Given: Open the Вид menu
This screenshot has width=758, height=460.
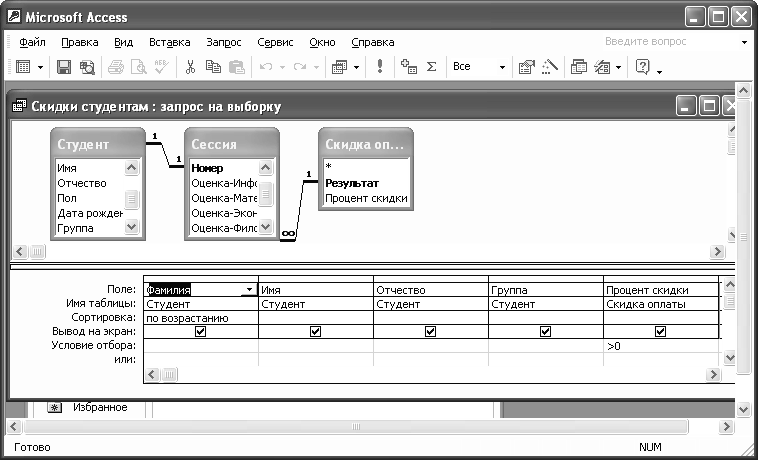Looking at the screenshot, I should point(124,43).
